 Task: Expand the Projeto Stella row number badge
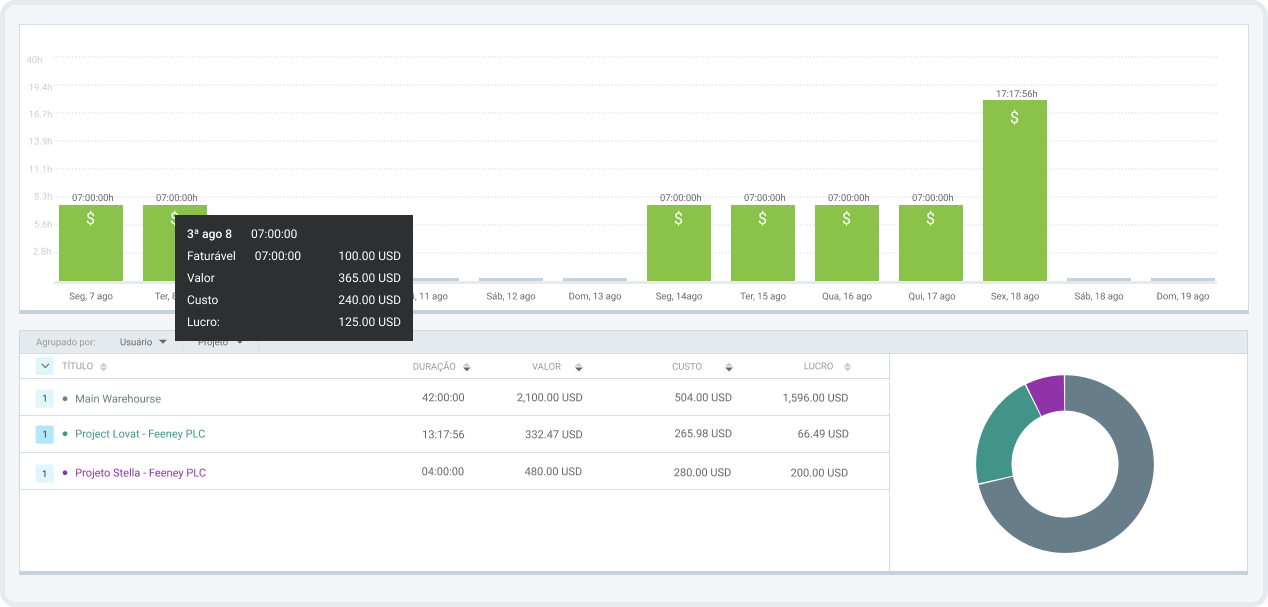44,473
